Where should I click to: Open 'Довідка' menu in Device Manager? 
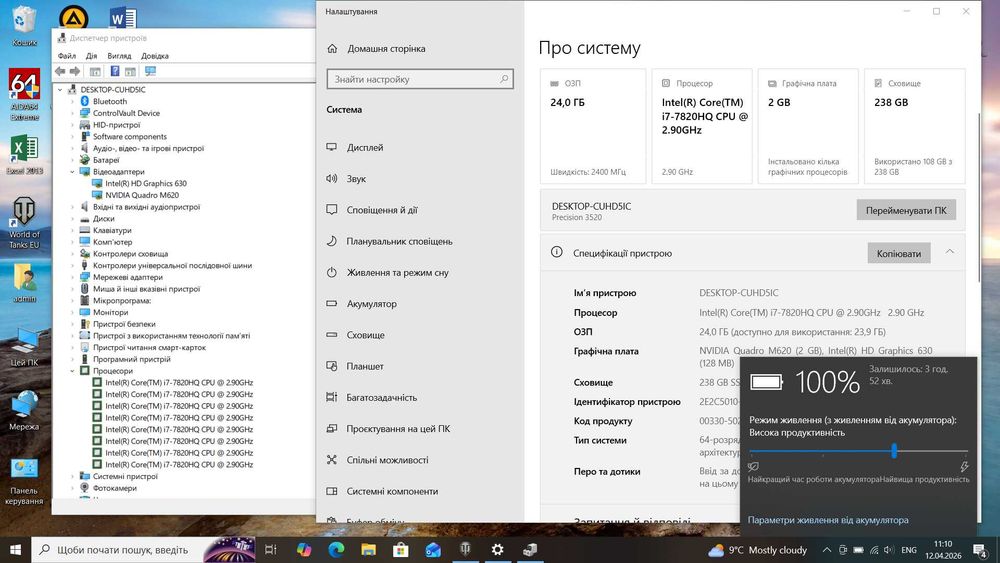[x=155, y=56]
